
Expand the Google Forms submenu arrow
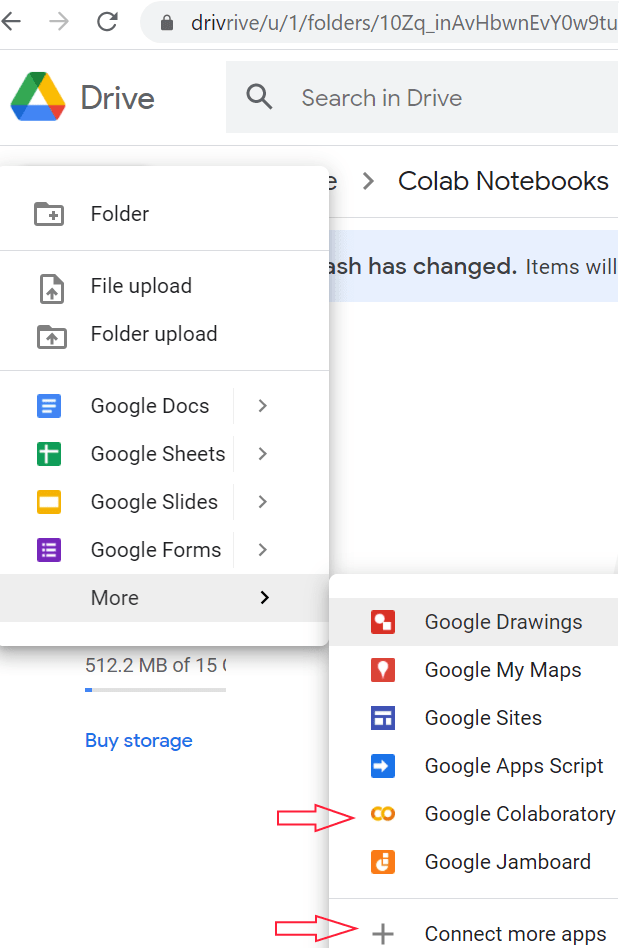pyautogui.click(x=262, y=550)
